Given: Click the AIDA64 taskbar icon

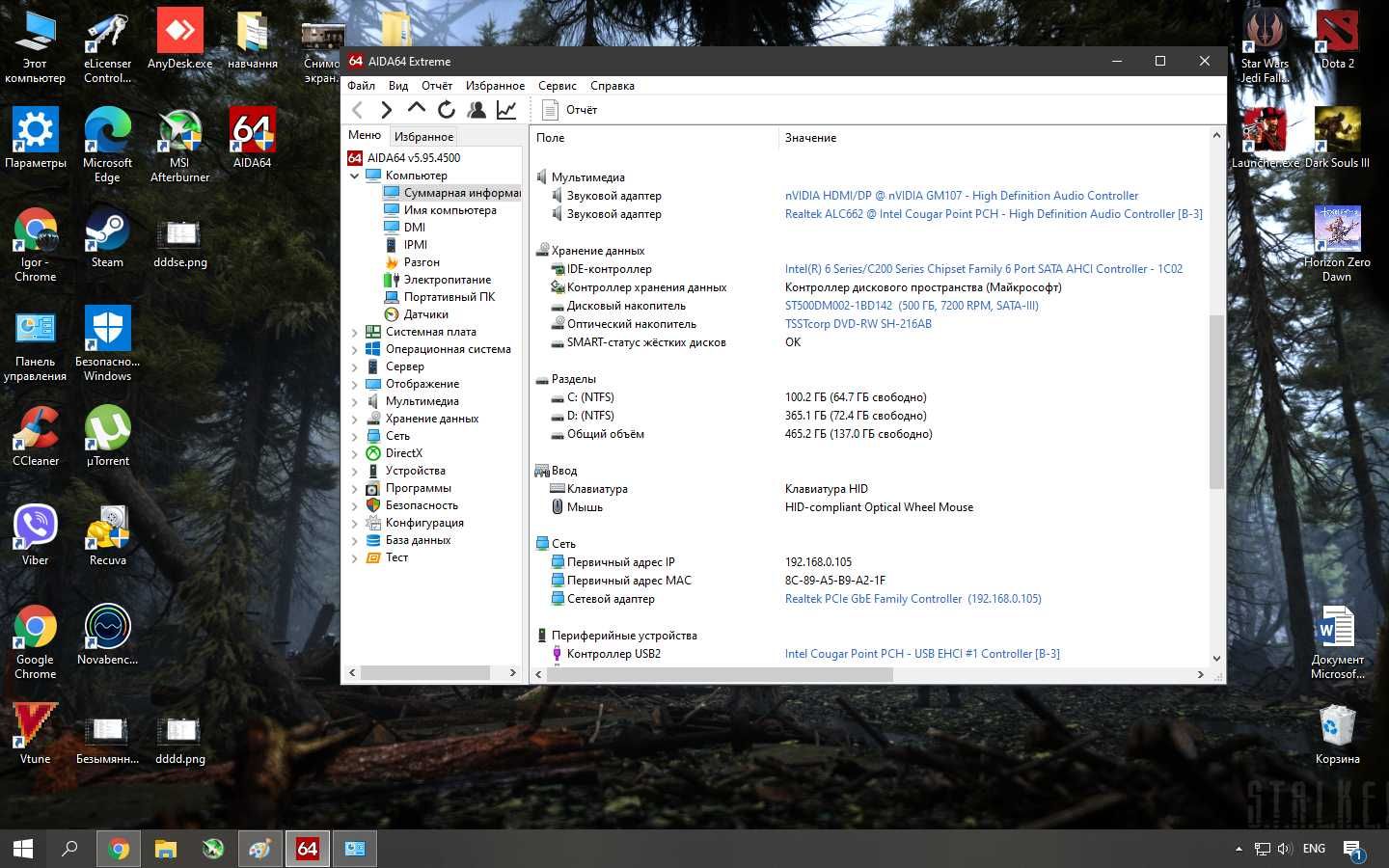Looking at the screenshot, I should click(x=307, y=849).
